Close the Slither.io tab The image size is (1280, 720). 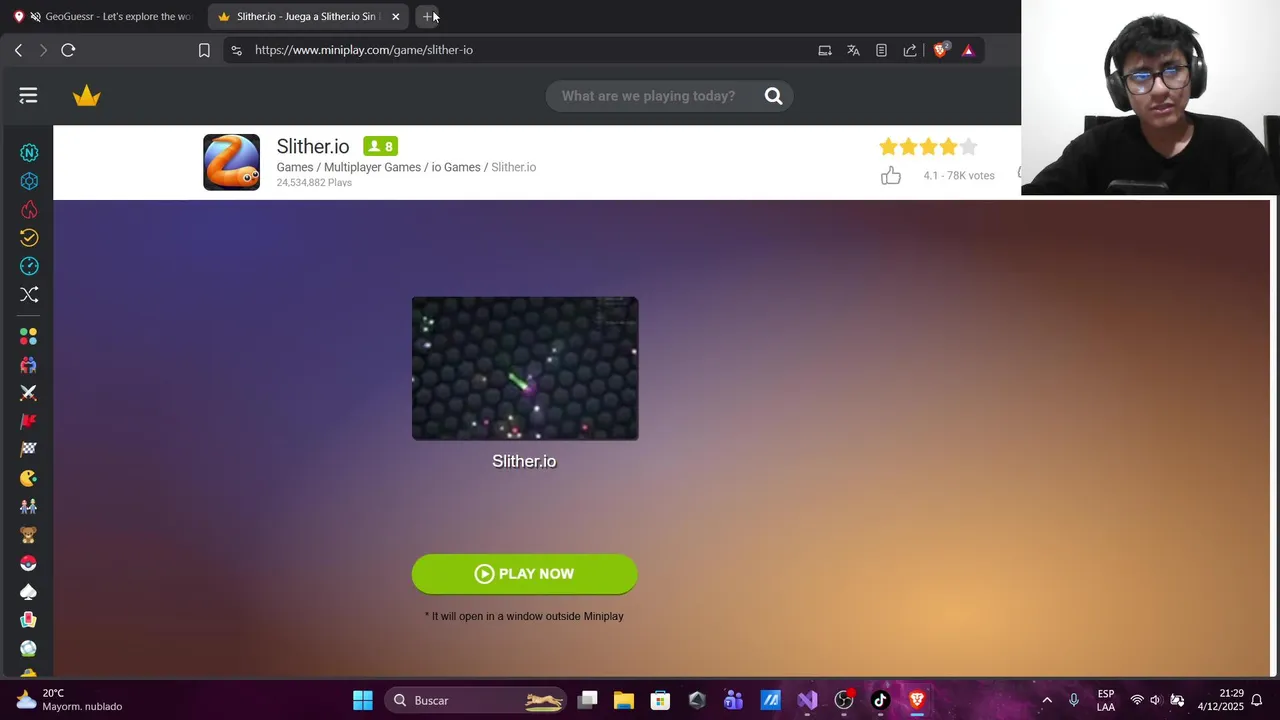[x=396, y=16]
